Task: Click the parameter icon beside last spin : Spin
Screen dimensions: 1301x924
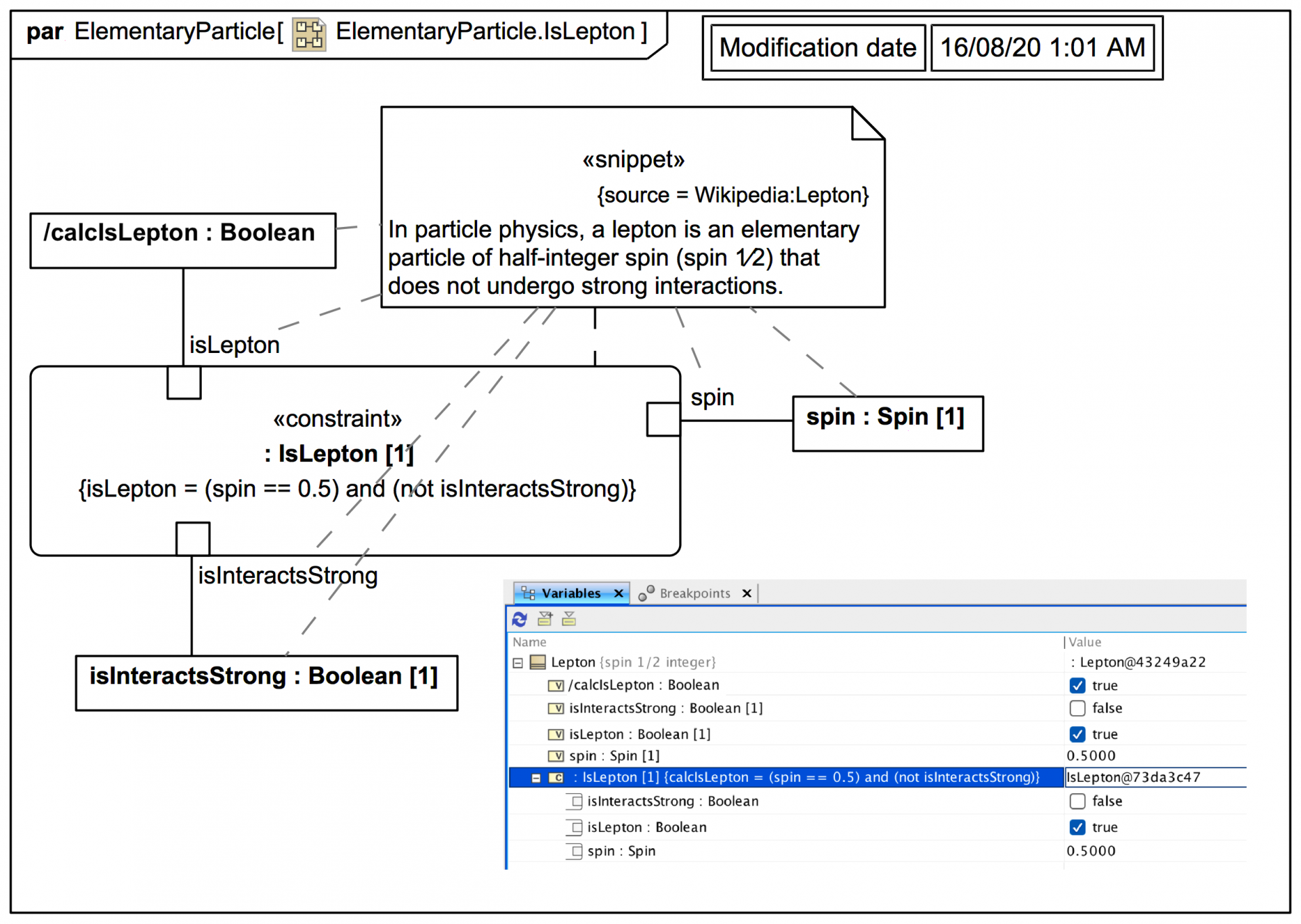Action: pyautogui.click(x=575, y=852)
